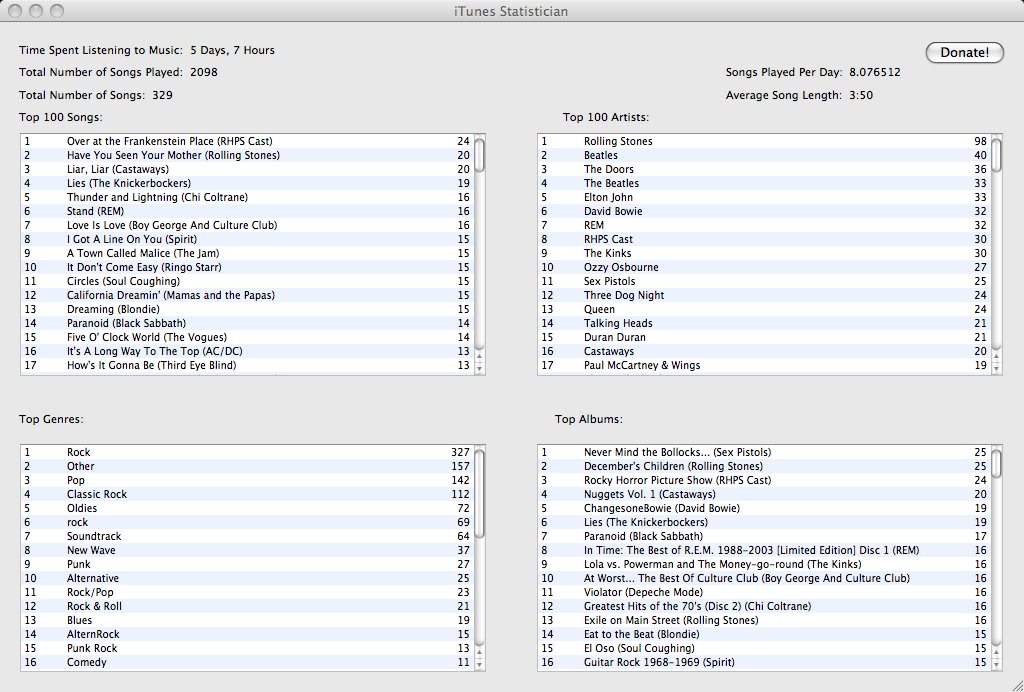Select album Exile on Main Street

pyautogui.click(x=765, y=620)
